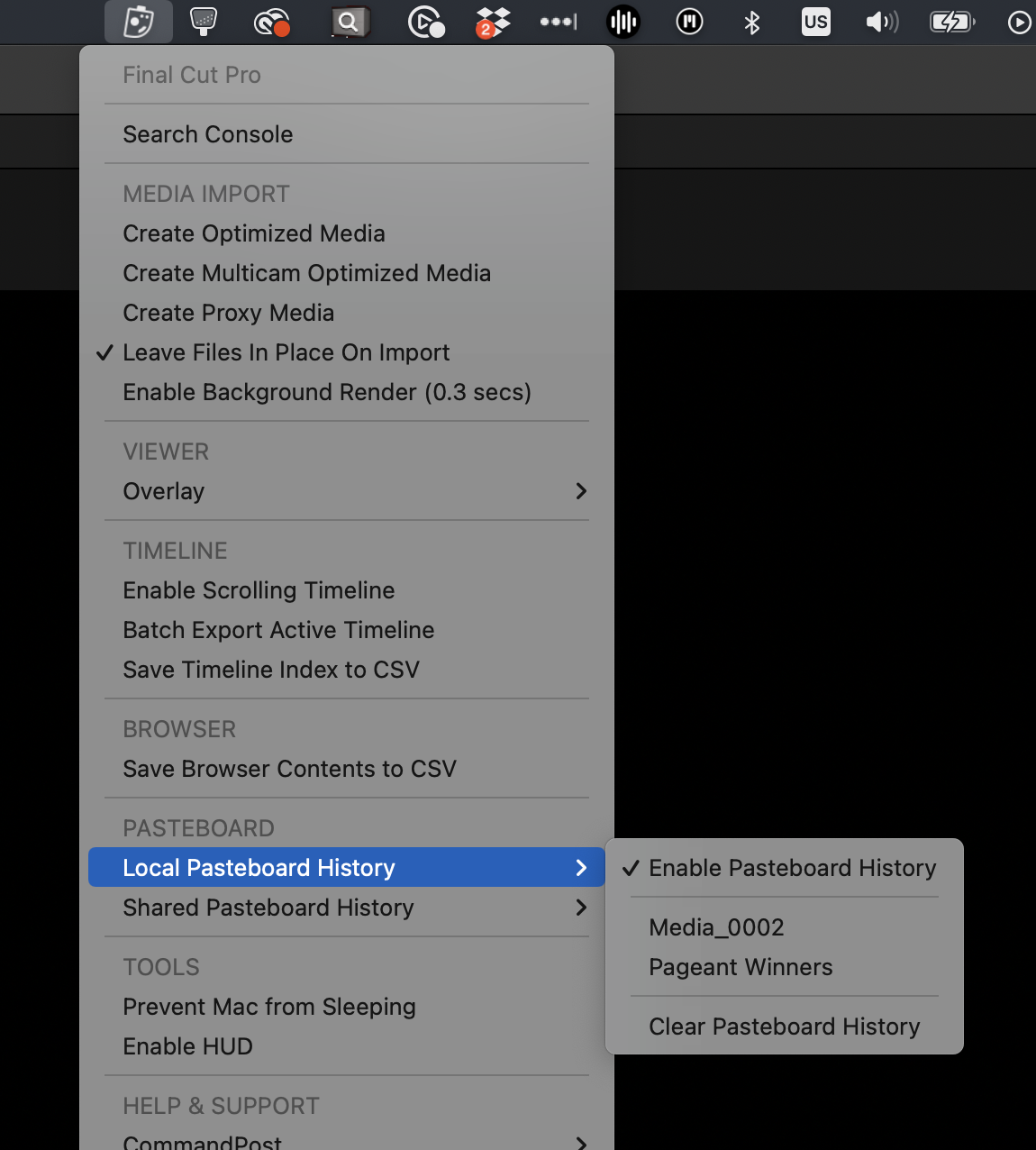Click Clear Pasteboard History
Screen dimensions: 1036x1150
point(784,1027)
